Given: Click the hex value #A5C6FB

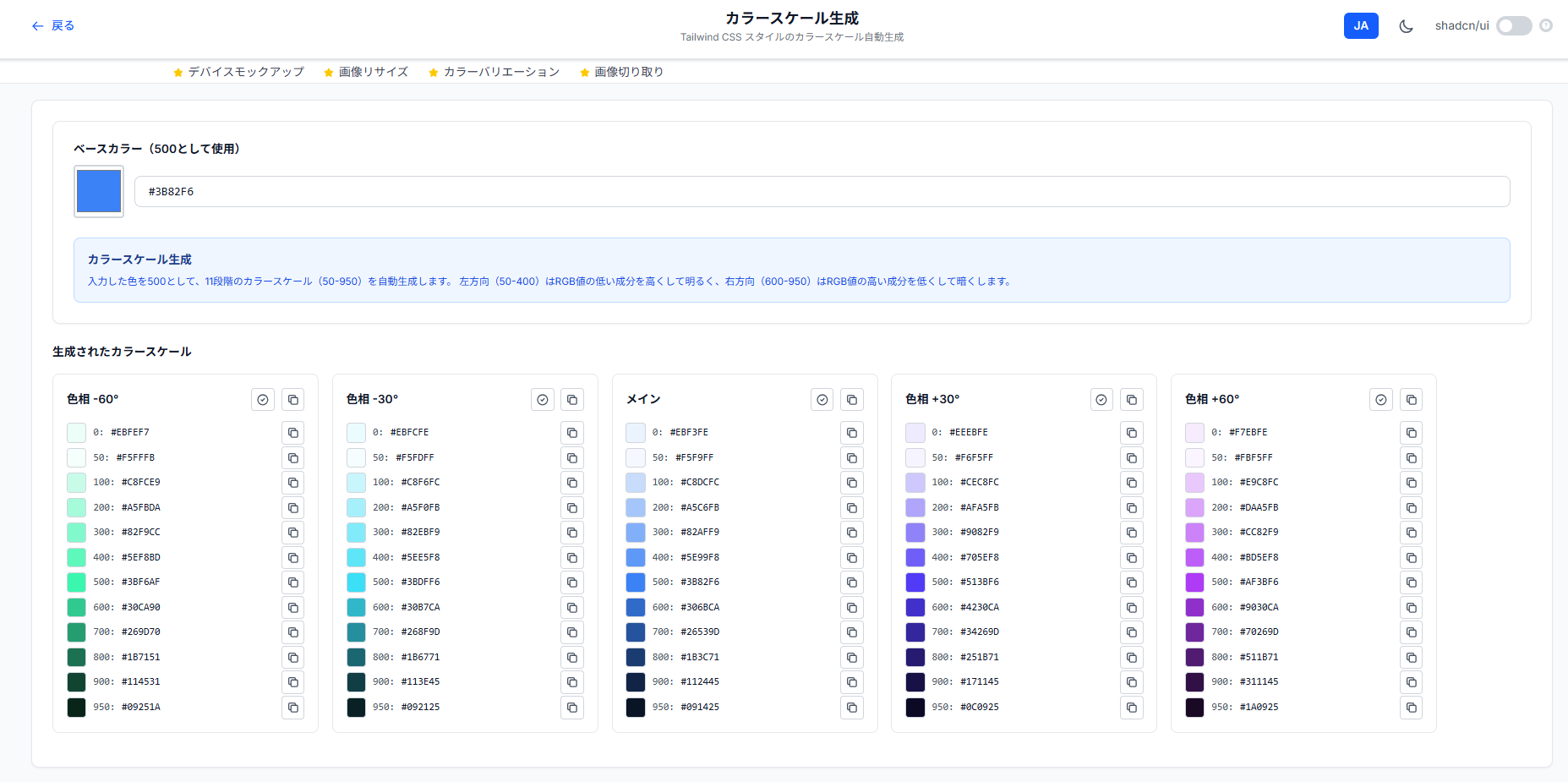Looking at the screenshot, I should click(x=700, y=508).
